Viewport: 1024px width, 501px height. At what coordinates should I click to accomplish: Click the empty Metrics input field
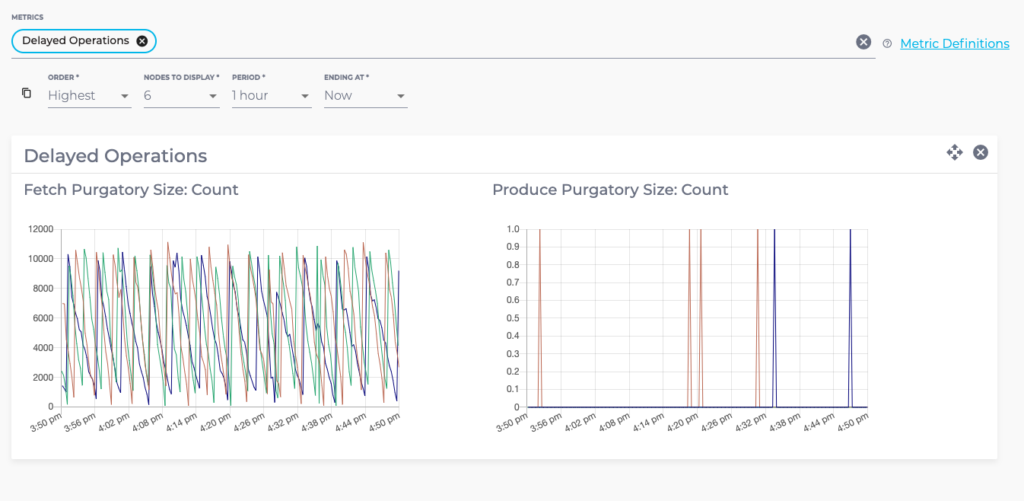coord(500,42)
